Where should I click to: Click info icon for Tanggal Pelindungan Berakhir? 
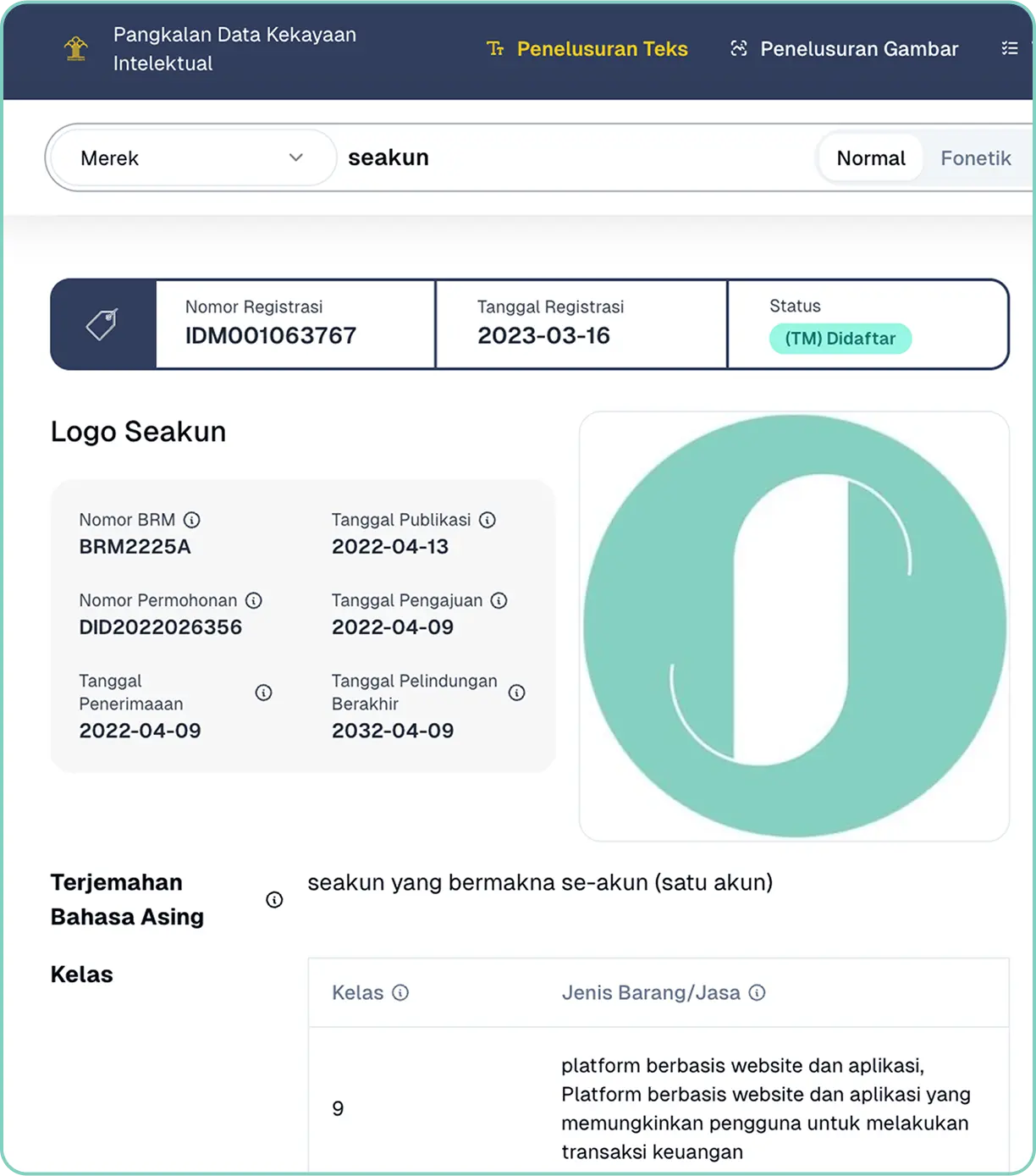(516, 693)
